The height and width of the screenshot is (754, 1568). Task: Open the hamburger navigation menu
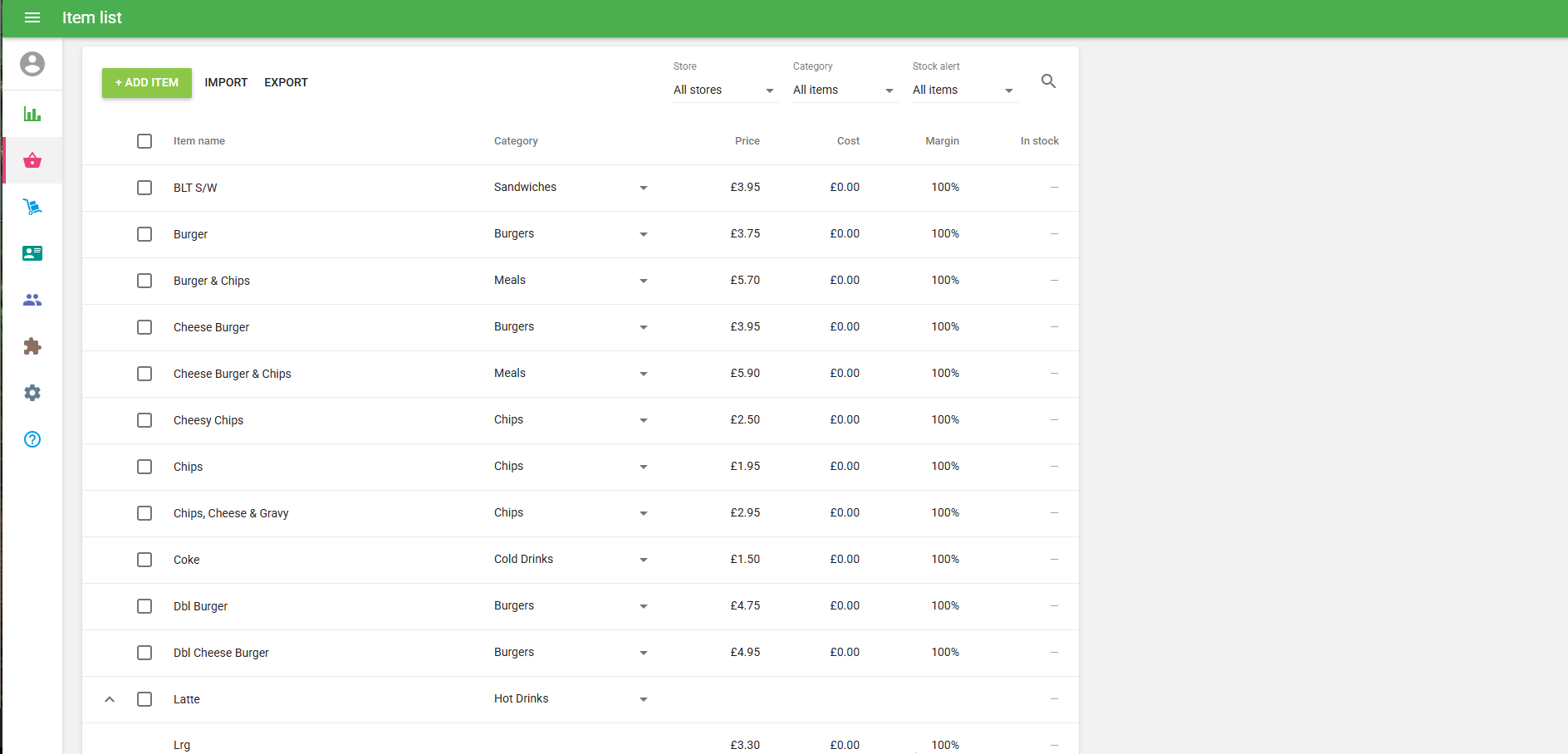click(x=32, y=17)
